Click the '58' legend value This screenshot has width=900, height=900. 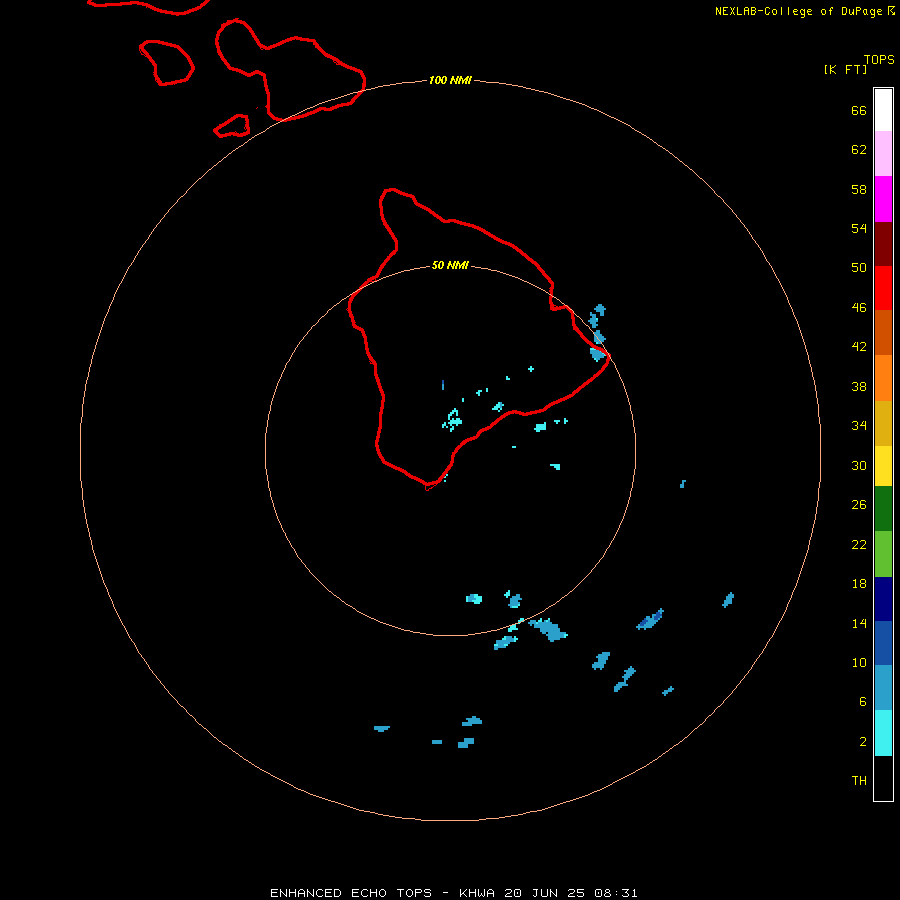(x=859, y=189)
